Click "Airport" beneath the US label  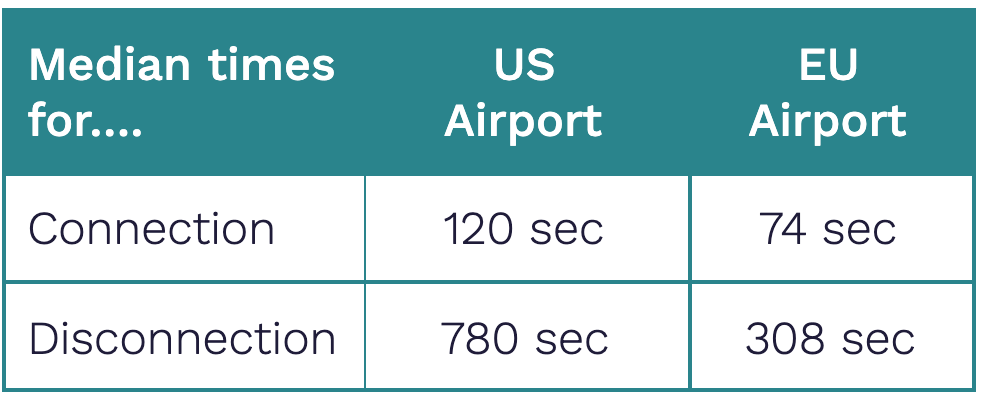point(524,122)
